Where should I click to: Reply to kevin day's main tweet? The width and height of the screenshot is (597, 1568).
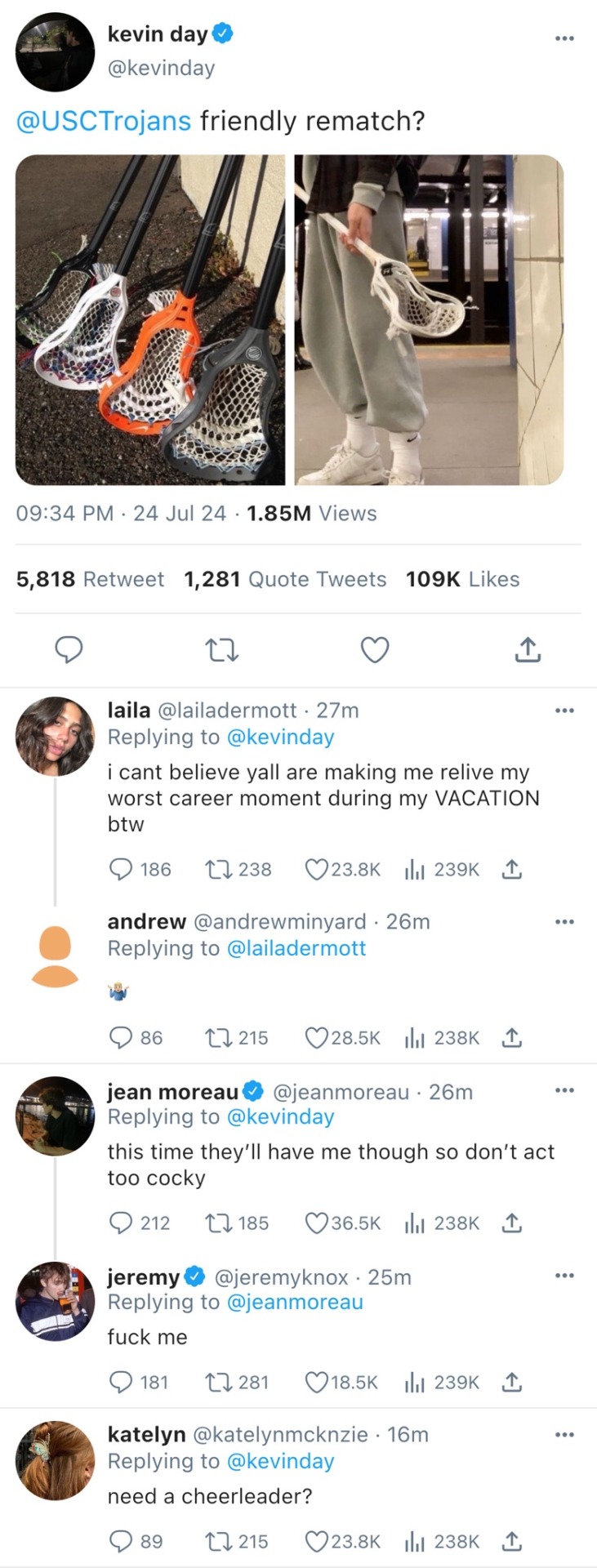click(69, 650)
